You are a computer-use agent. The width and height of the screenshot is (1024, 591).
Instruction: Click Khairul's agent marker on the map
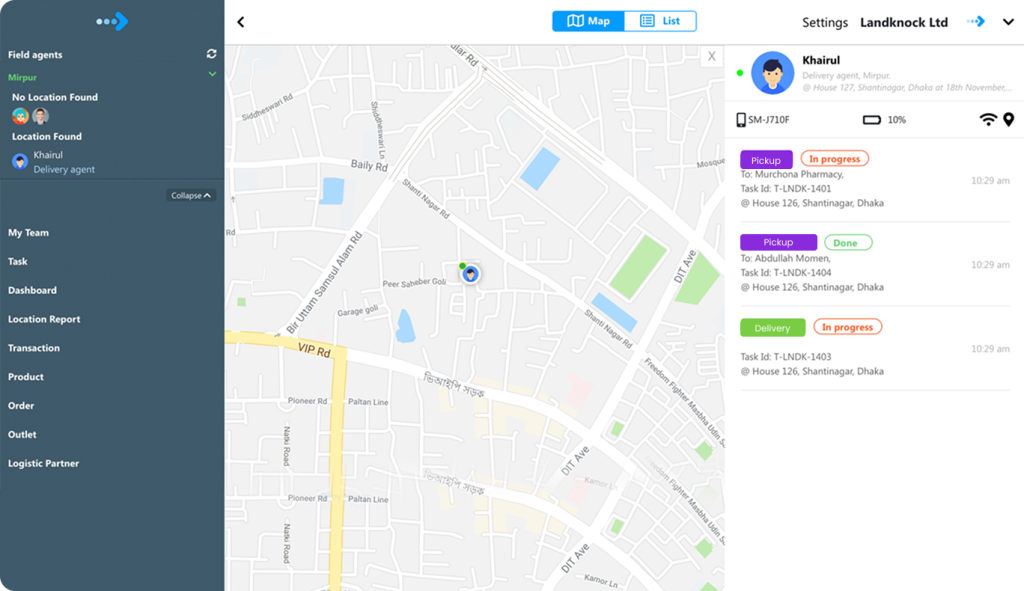470,274
